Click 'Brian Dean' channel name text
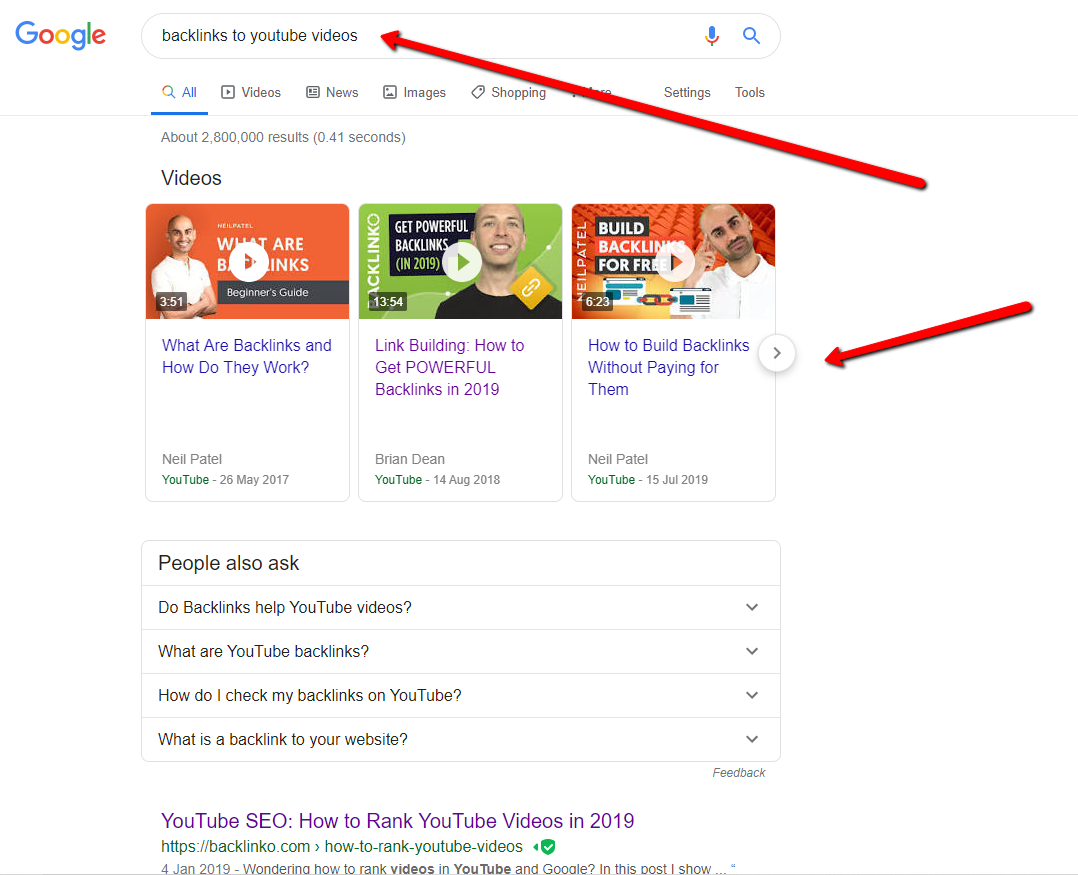The image size is (1078, 875). [410, 459]
